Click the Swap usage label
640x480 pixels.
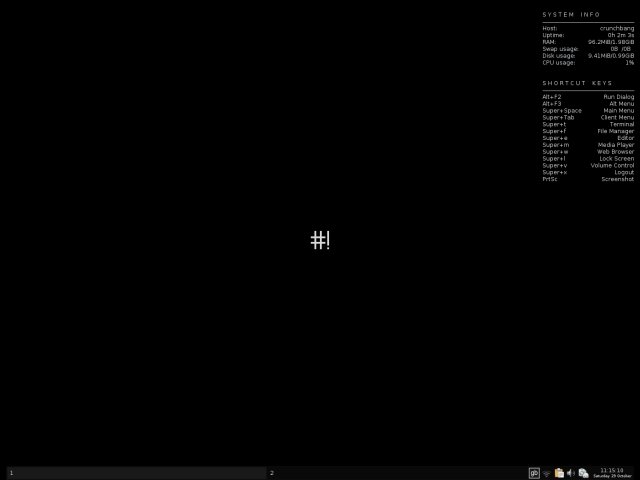[x=560, y=49]
